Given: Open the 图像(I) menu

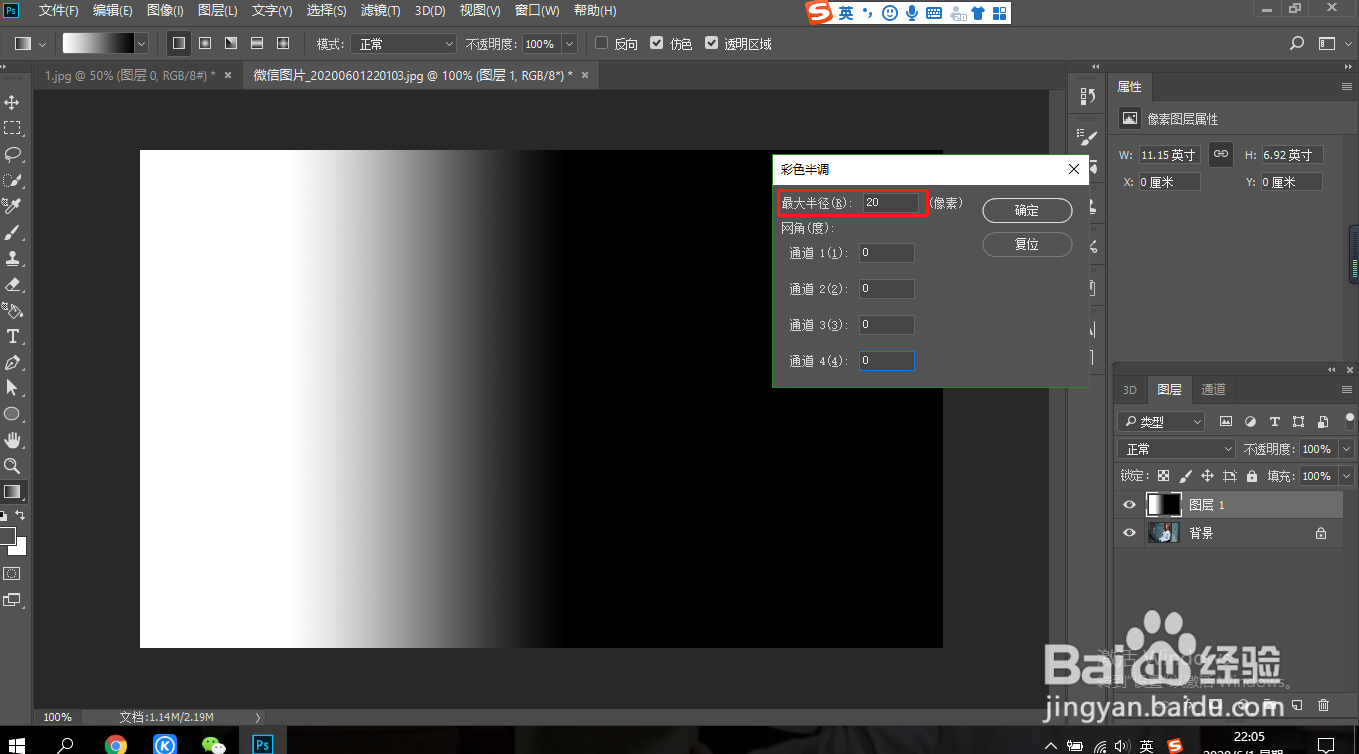Looking at the screenshot, I should coord(165,11).
